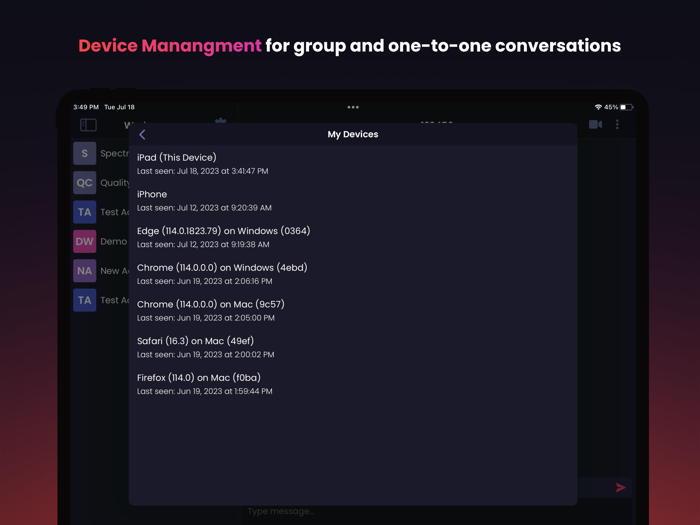Start a video call
This screenshot has width=700, height=525.
[595, 125]
